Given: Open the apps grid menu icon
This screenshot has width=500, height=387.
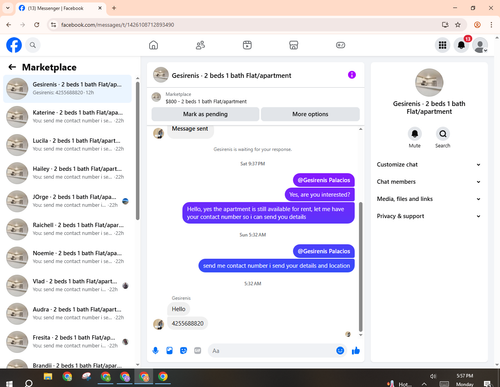Looking at the screenshot, I should 442,45.
